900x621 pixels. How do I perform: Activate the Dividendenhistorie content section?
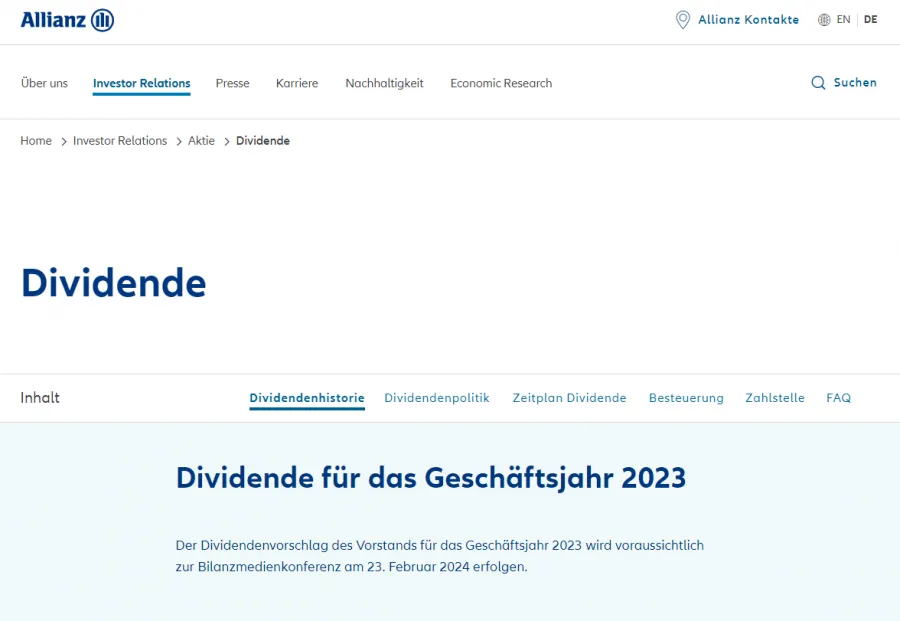(x=306, y=397)
